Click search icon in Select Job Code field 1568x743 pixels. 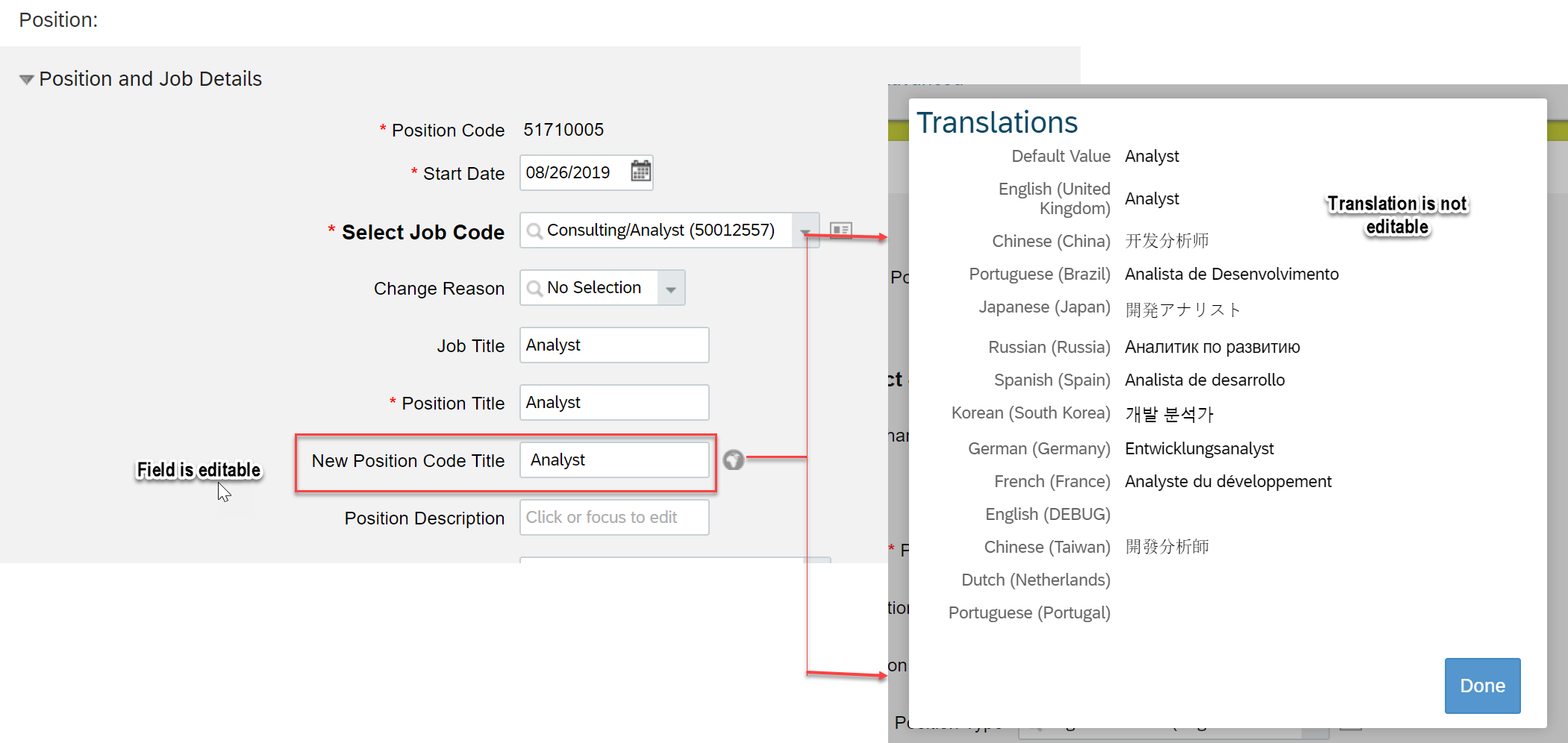[534, 231]
